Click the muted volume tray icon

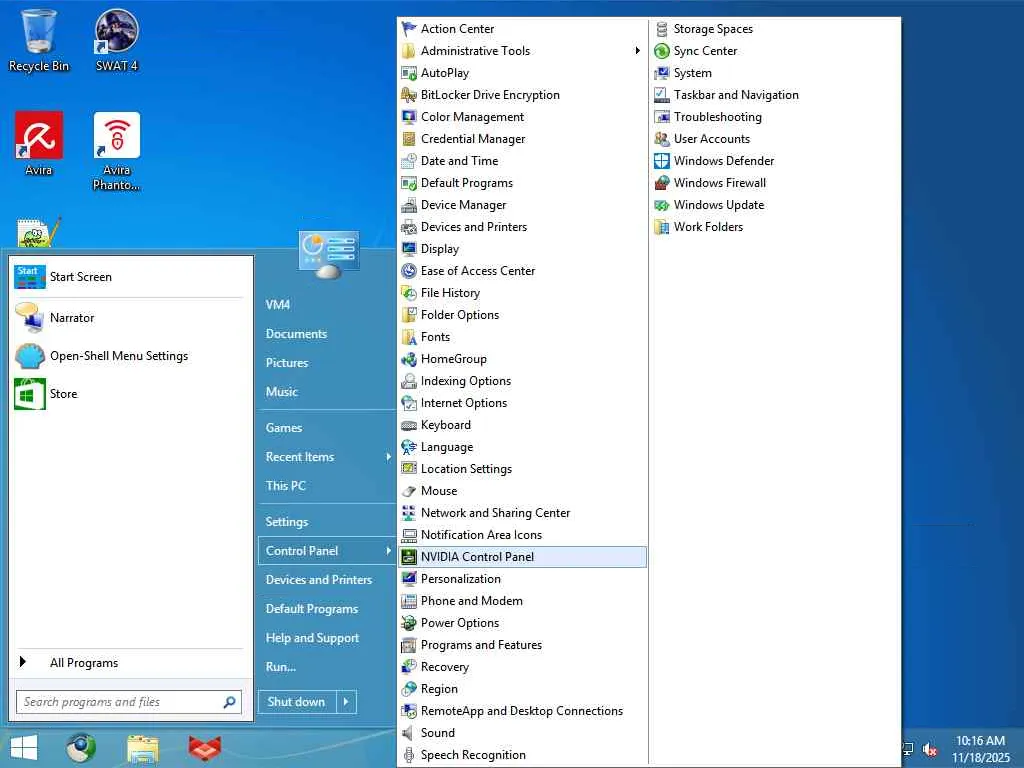coord(929,750)
